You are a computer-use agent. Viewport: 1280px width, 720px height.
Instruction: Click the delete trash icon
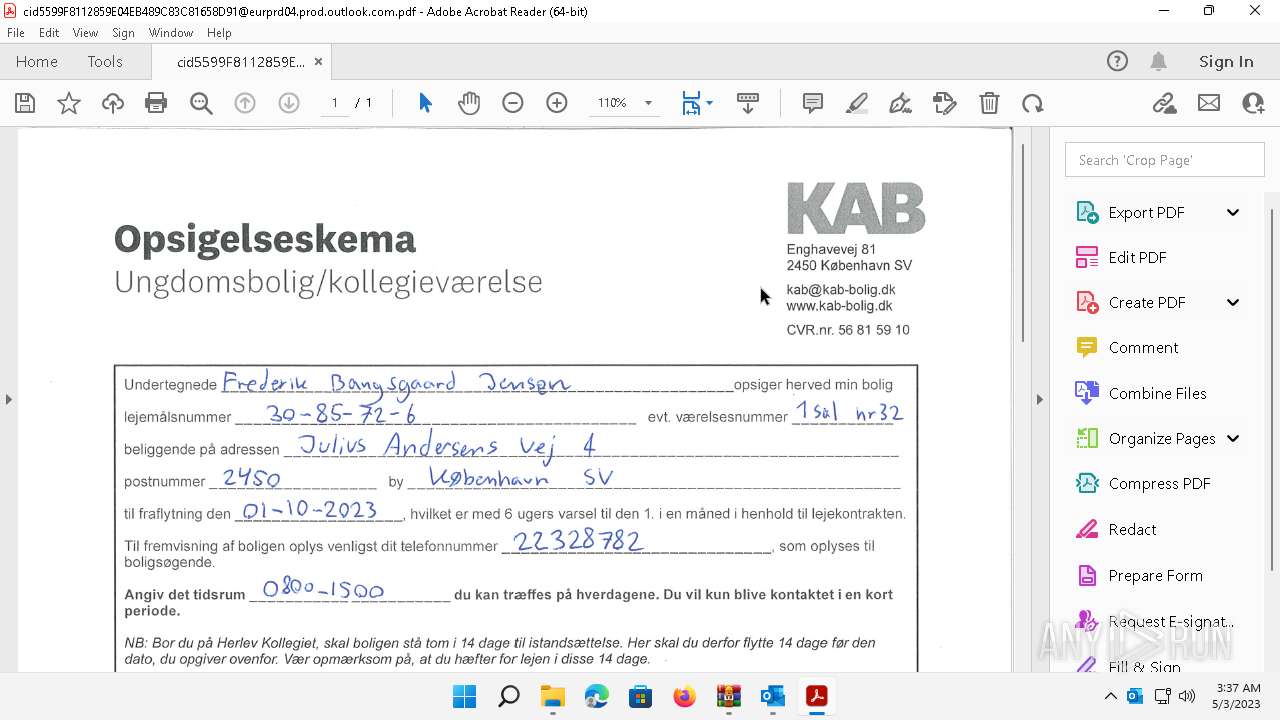989,103
